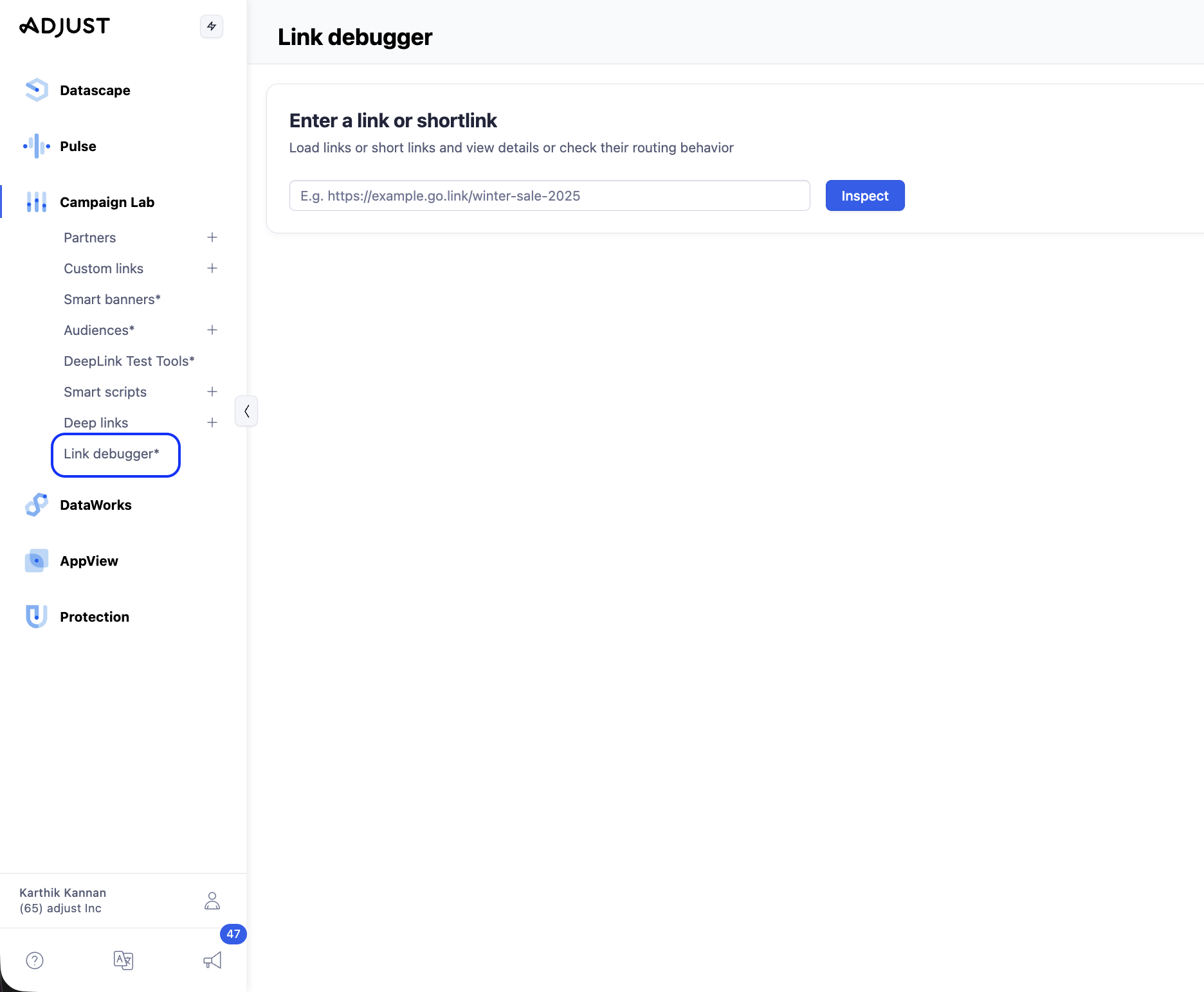1204x992 pixels.
Task: Add a new audience with plus icon
Action: 212,330
